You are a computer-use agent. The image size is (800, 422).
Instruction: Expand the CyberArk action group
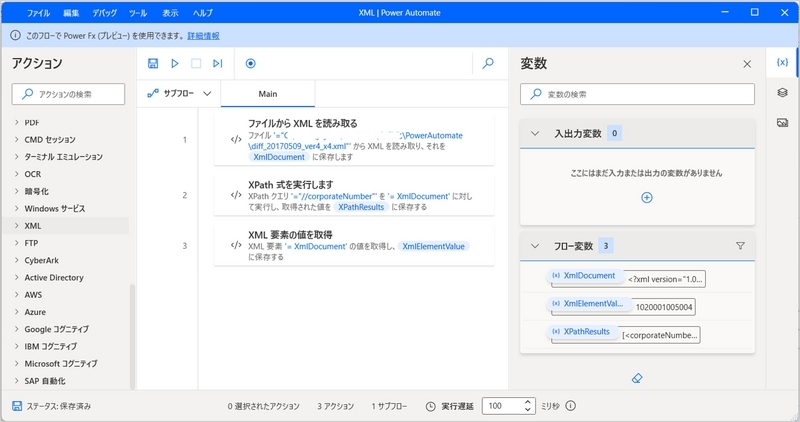tap(16, 260)
